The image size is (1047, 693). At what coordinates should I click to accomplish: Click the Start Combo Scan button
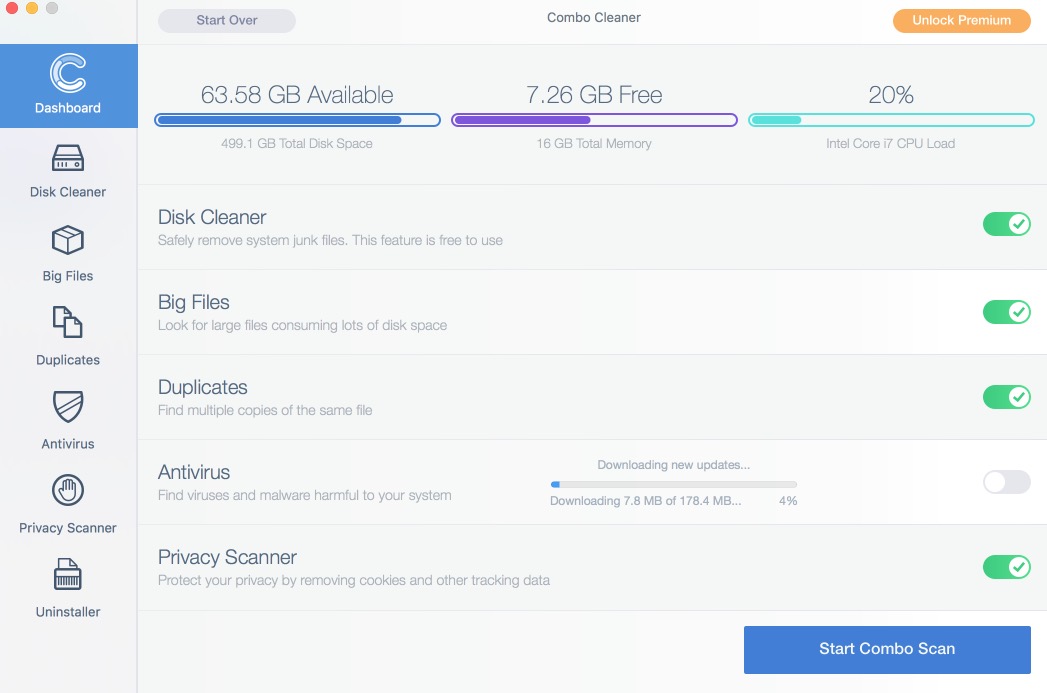tap(887, 649)
